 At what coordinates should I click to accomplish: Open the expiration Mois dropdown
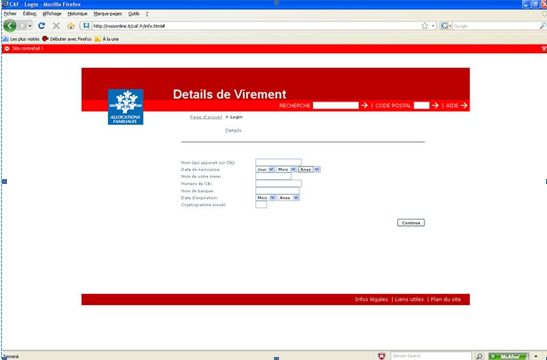(x=265, y=197)
